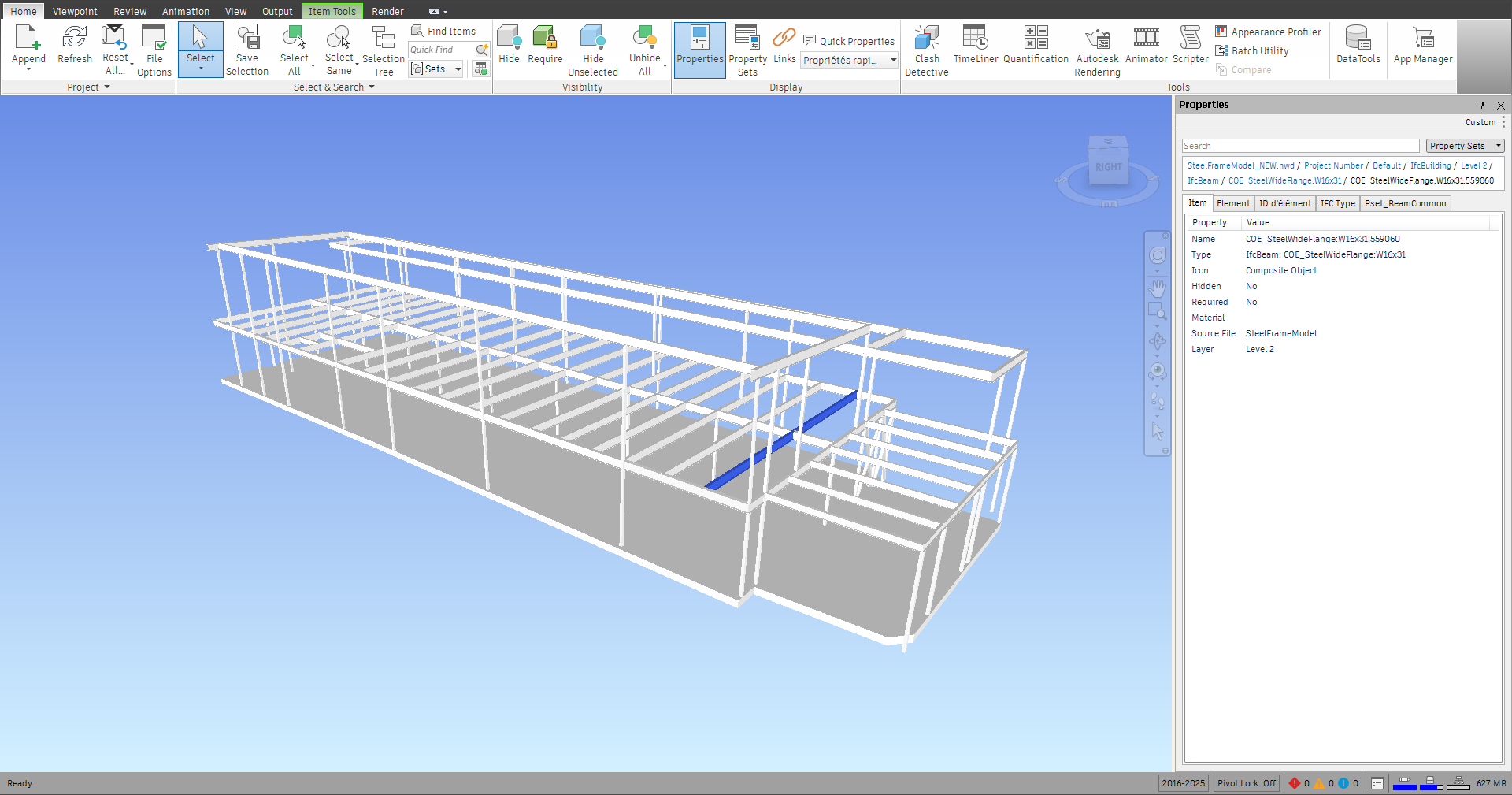Click the Properties panel Search field
Image resolution: width=1512 pixels, height=795 pixels.
tap(1300, 146)
